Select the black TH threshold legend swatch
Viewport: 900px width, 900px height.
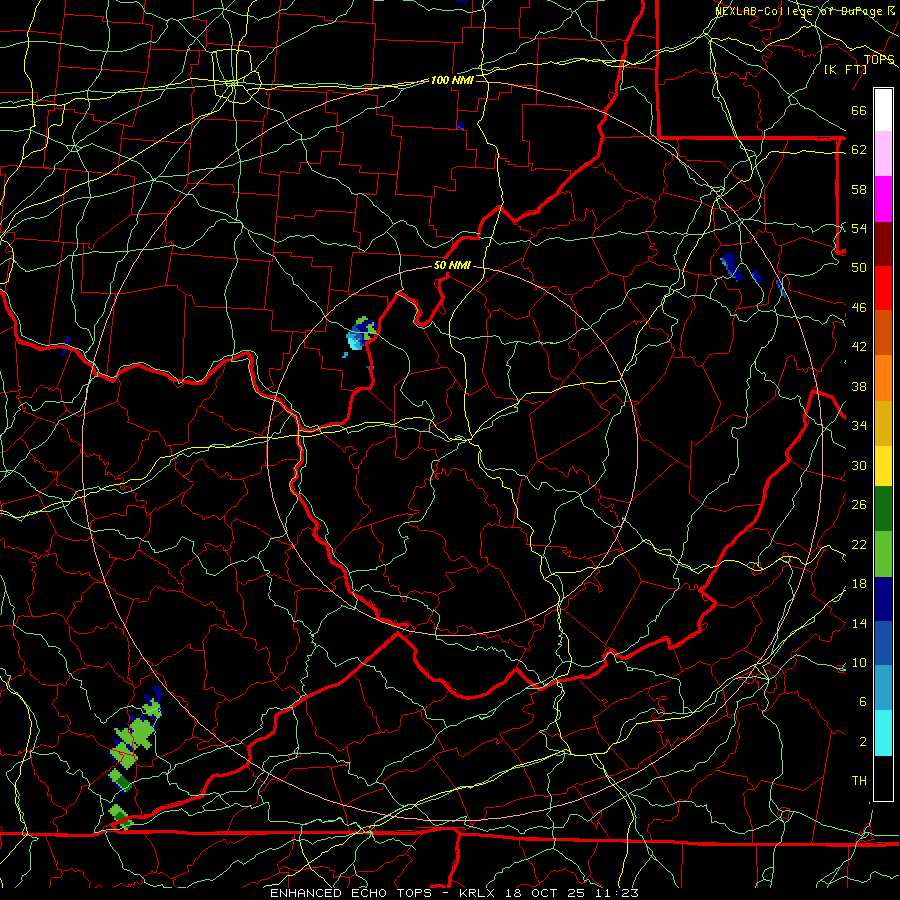tap(883, 778)
